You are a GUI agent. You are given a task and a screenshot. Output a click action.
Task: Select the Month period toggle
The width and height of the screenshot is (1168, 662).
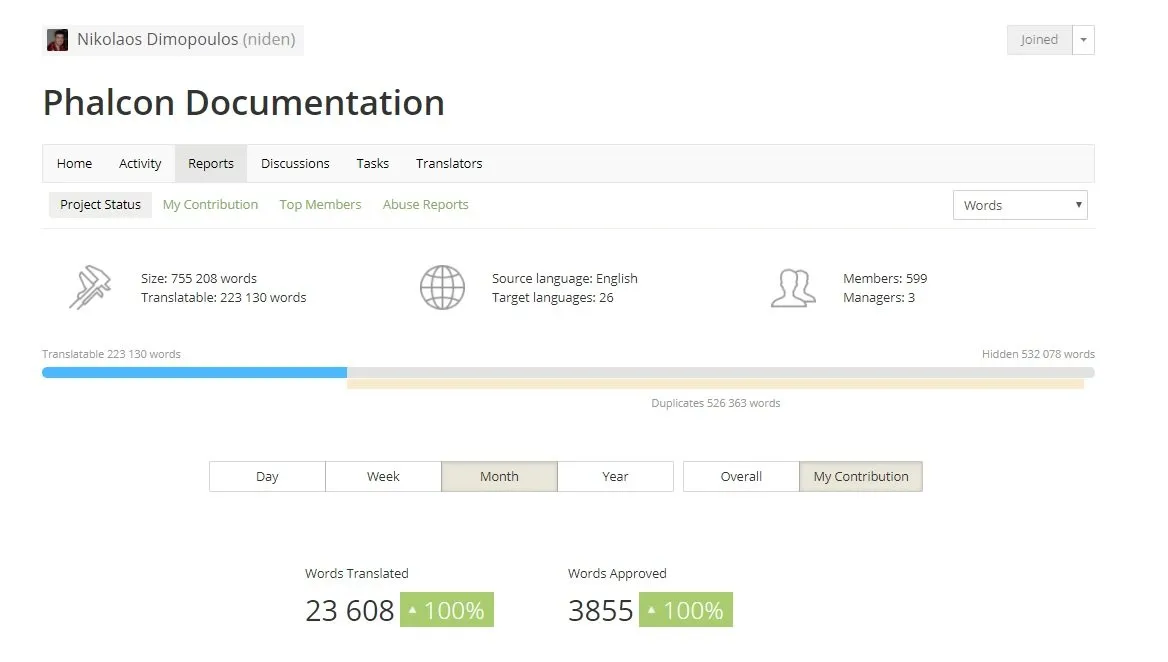tap(499, 477)
